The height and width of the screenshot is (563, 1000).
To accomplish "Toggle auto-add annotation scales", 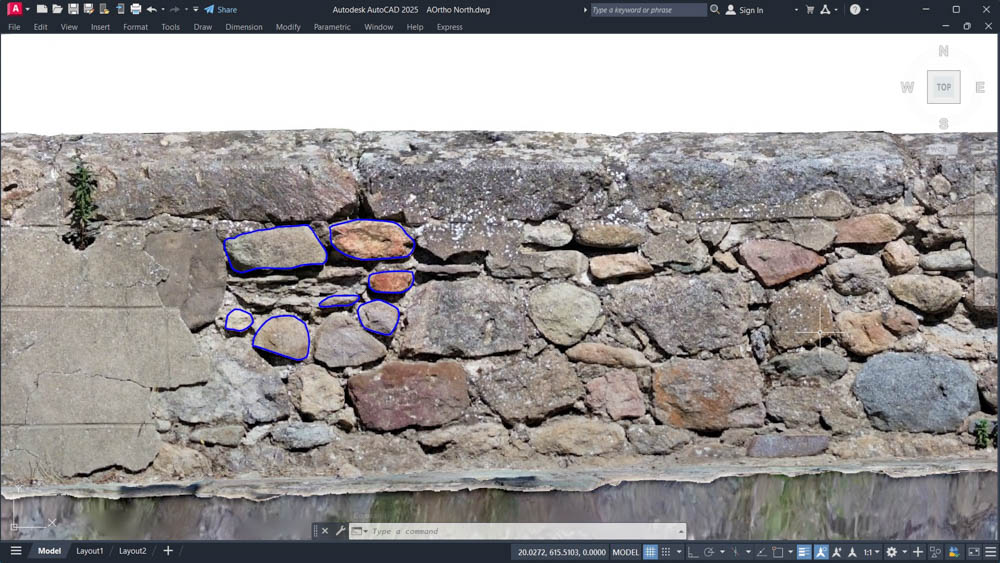I will click(837, 552).
